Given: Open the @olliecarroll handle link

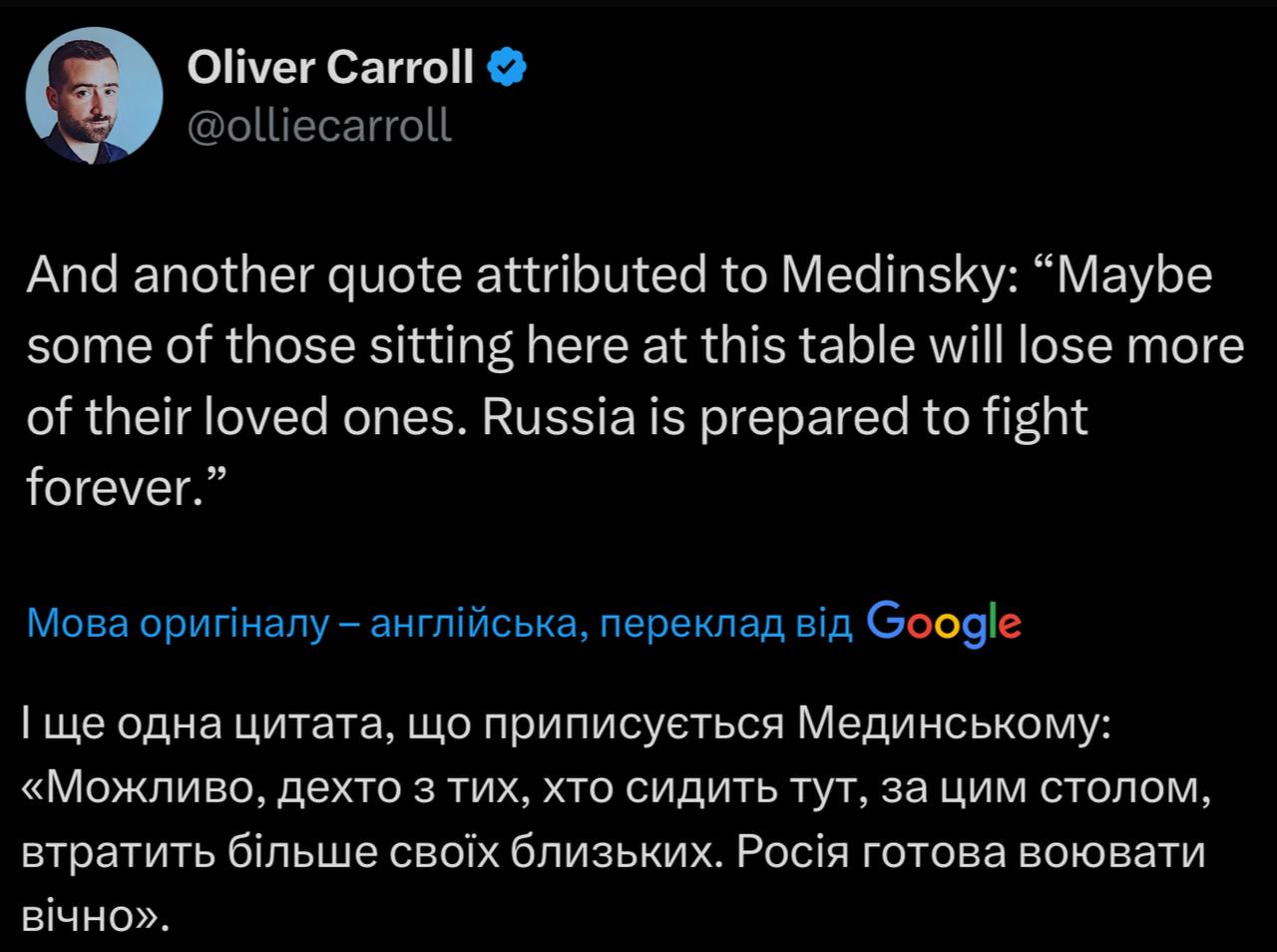Looking at the screenshot, I should (319, 126).
